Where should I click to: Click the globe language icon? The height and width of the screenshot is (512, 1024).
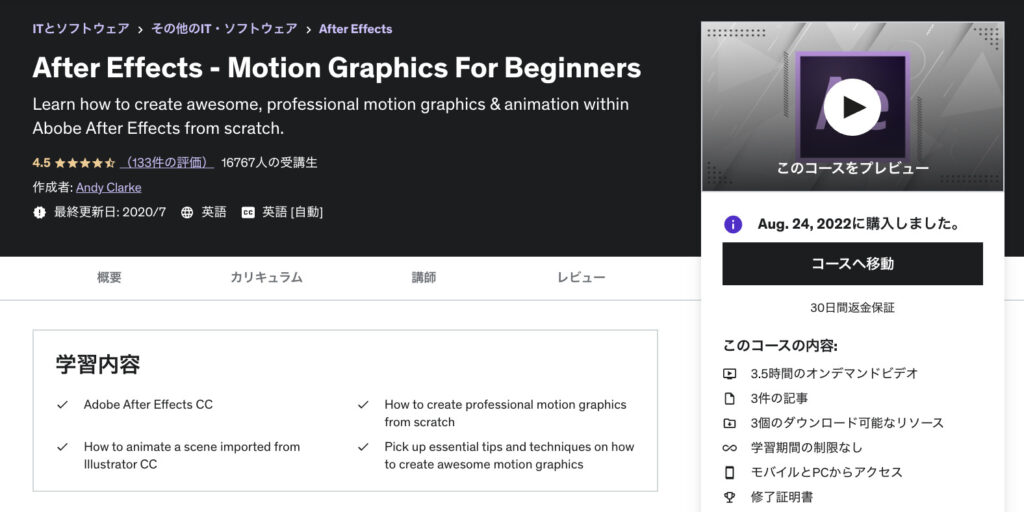tap(187, 212)
